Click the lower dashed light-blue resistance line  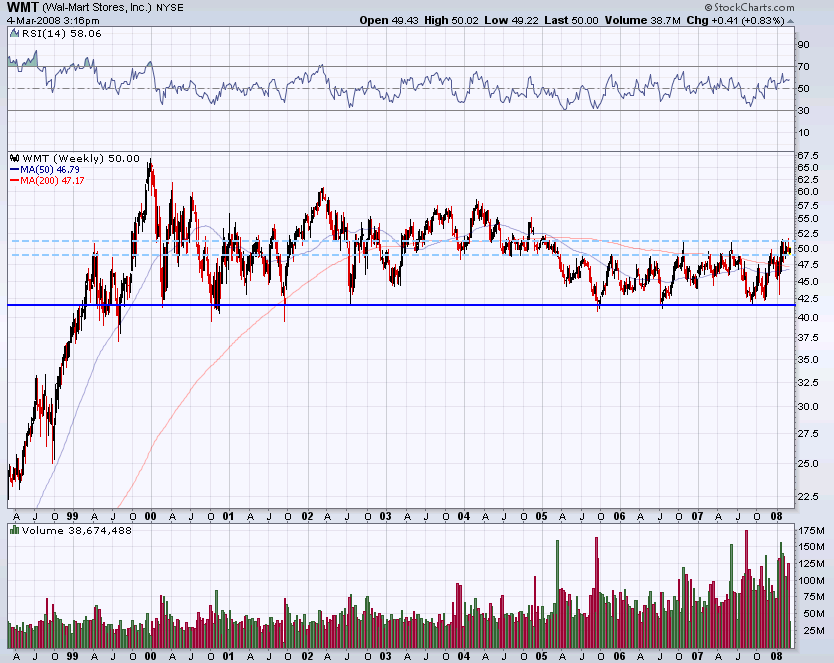401,255
